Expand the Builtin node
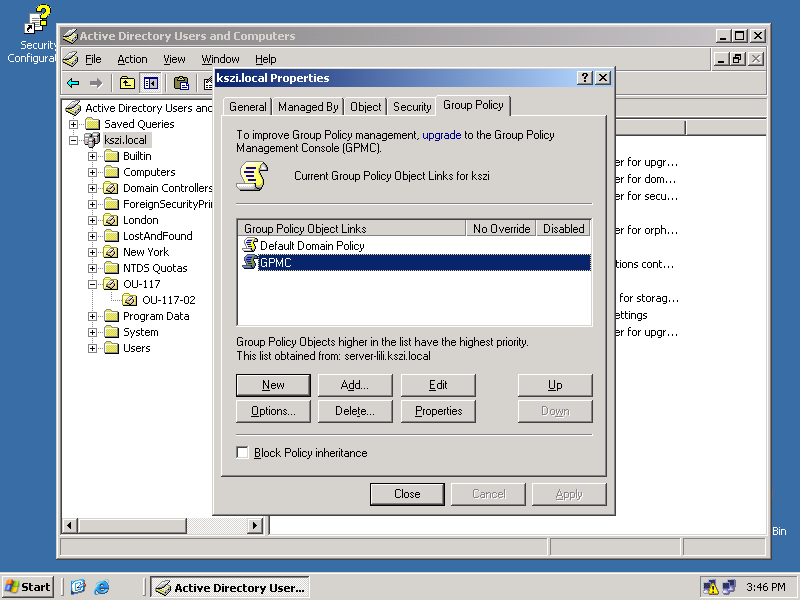This screenshot has width=800, height=600. [x=92, y=156]
